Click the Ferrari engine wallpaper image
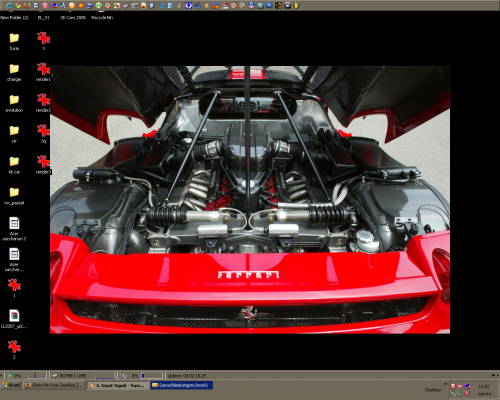Viewport: 500px width, 400px height. pyautogui.click(x=250, y=200)
